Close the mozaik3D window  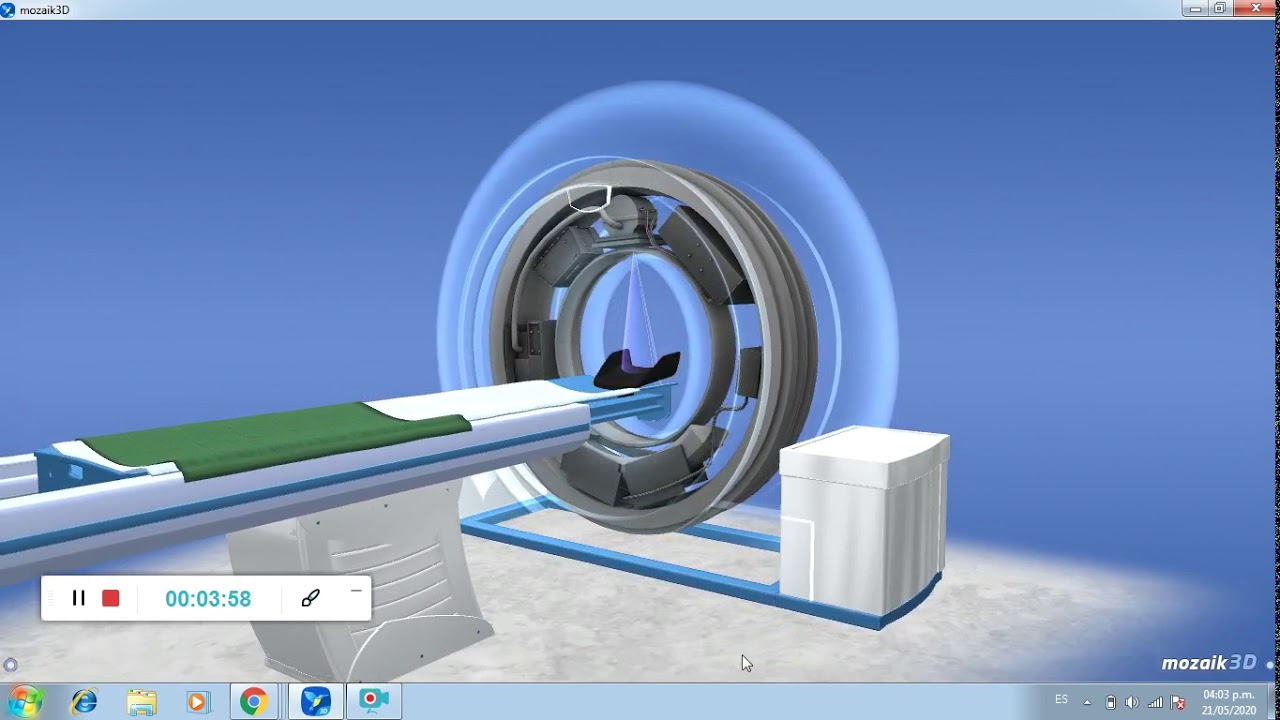[x=1256, y=8]
